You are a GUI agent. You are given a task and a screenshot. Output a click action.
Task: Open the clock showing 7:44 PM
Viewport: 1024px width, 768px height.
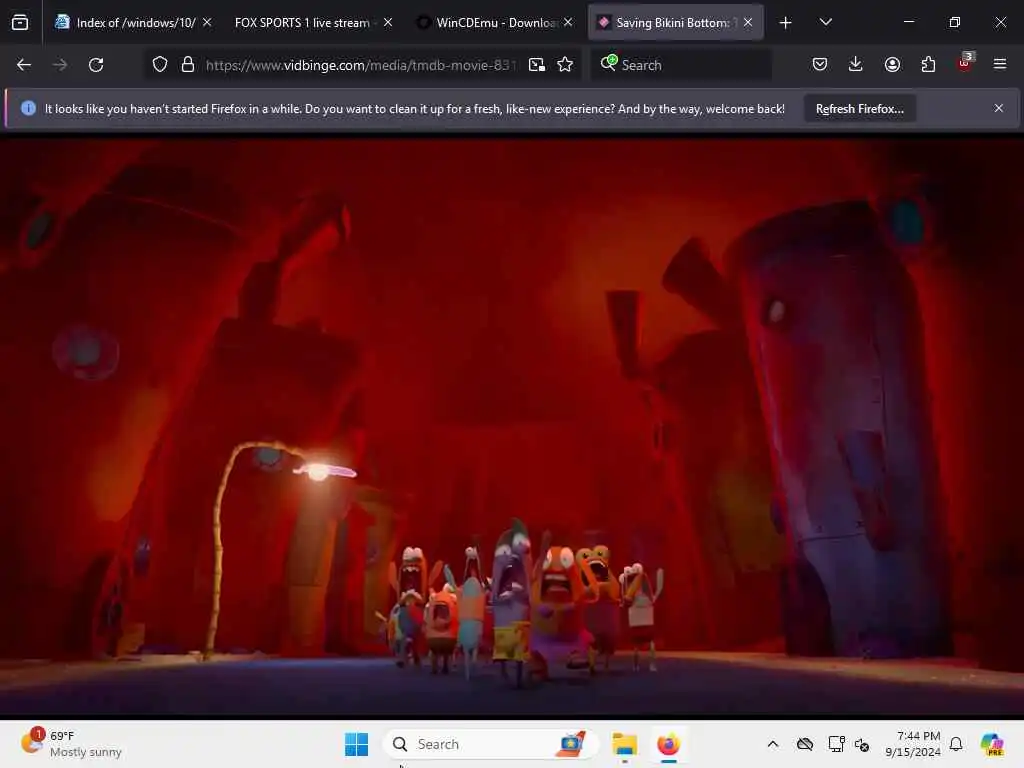tap(913, 744)
